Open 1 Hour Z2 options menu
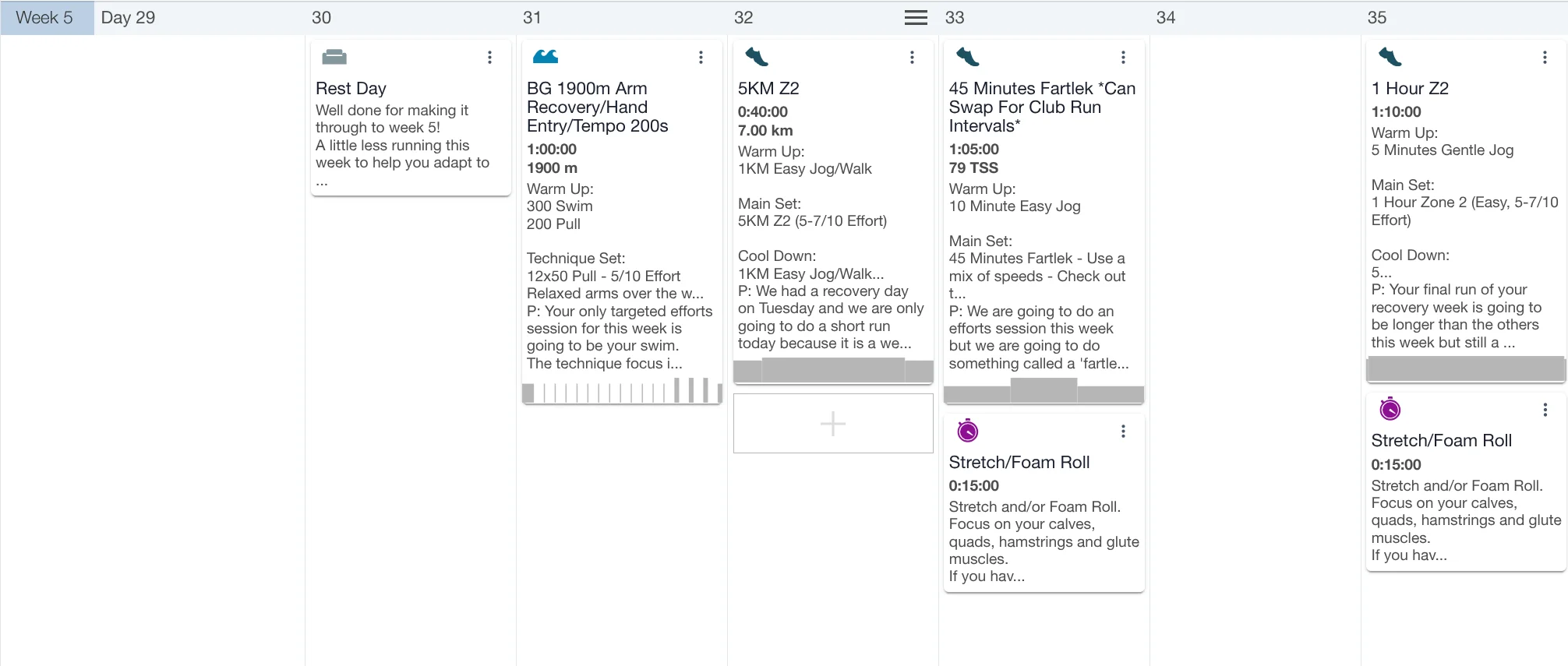The height and width of the screenshot is (666, 1568). (x=1545, y=58)
